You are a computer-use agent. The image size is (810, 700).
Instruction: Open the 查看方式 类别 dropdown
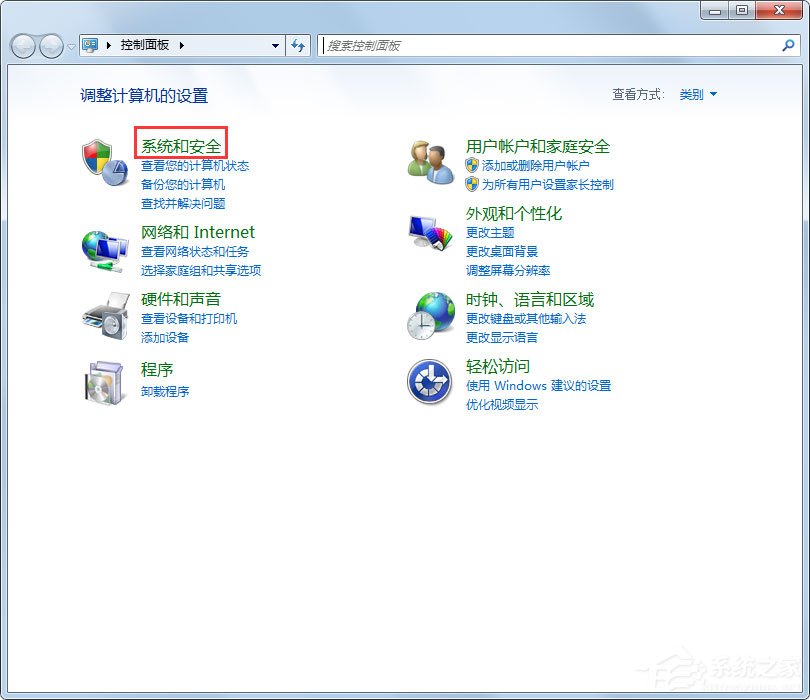697,95
